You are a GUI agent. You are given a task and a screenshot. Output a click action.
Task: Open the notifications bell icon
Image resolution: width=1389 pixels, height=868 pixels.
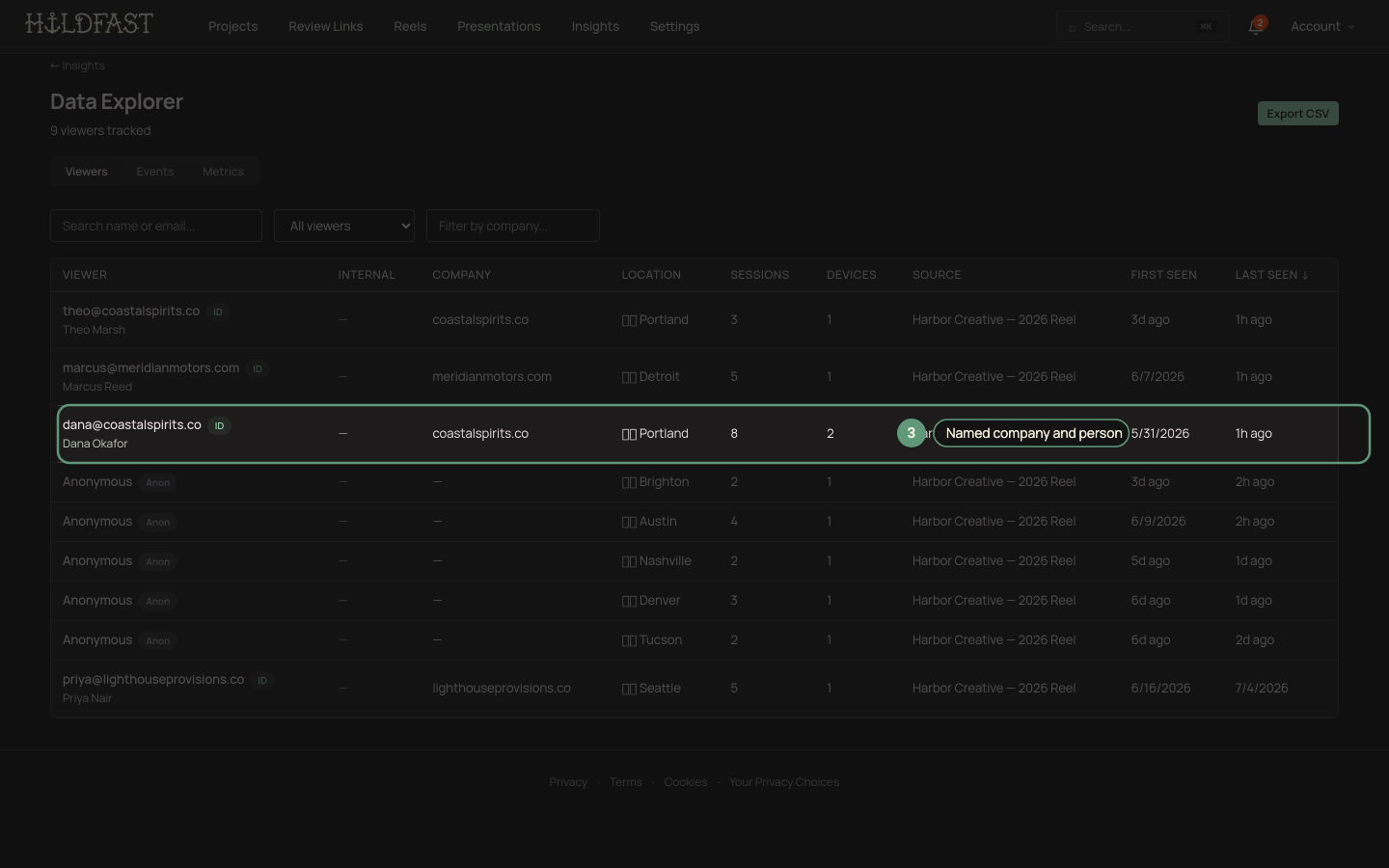coord(1254,27)
